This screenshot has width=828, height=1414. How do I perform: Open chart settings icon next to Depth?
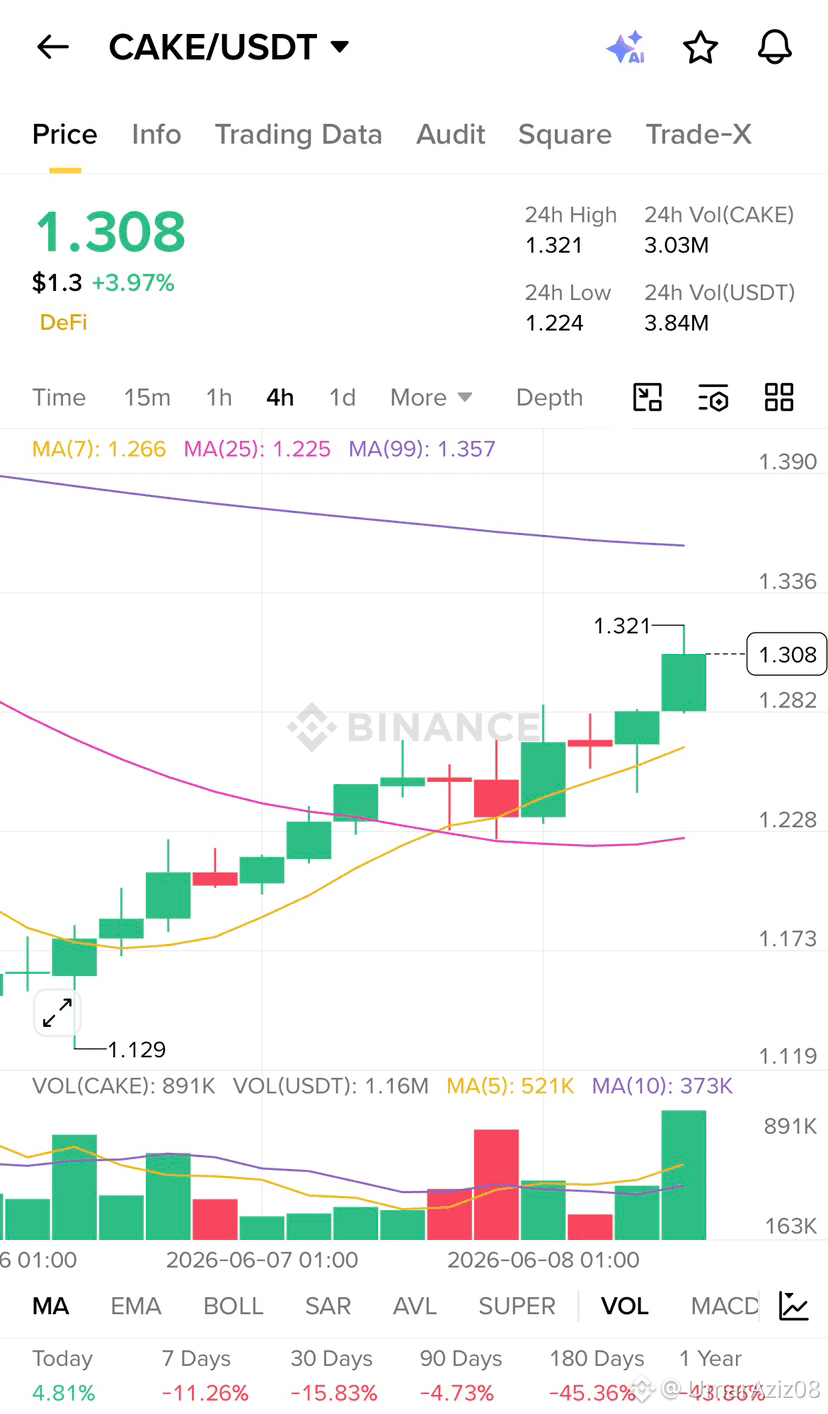pyautogui.click(x=713, y=397)
